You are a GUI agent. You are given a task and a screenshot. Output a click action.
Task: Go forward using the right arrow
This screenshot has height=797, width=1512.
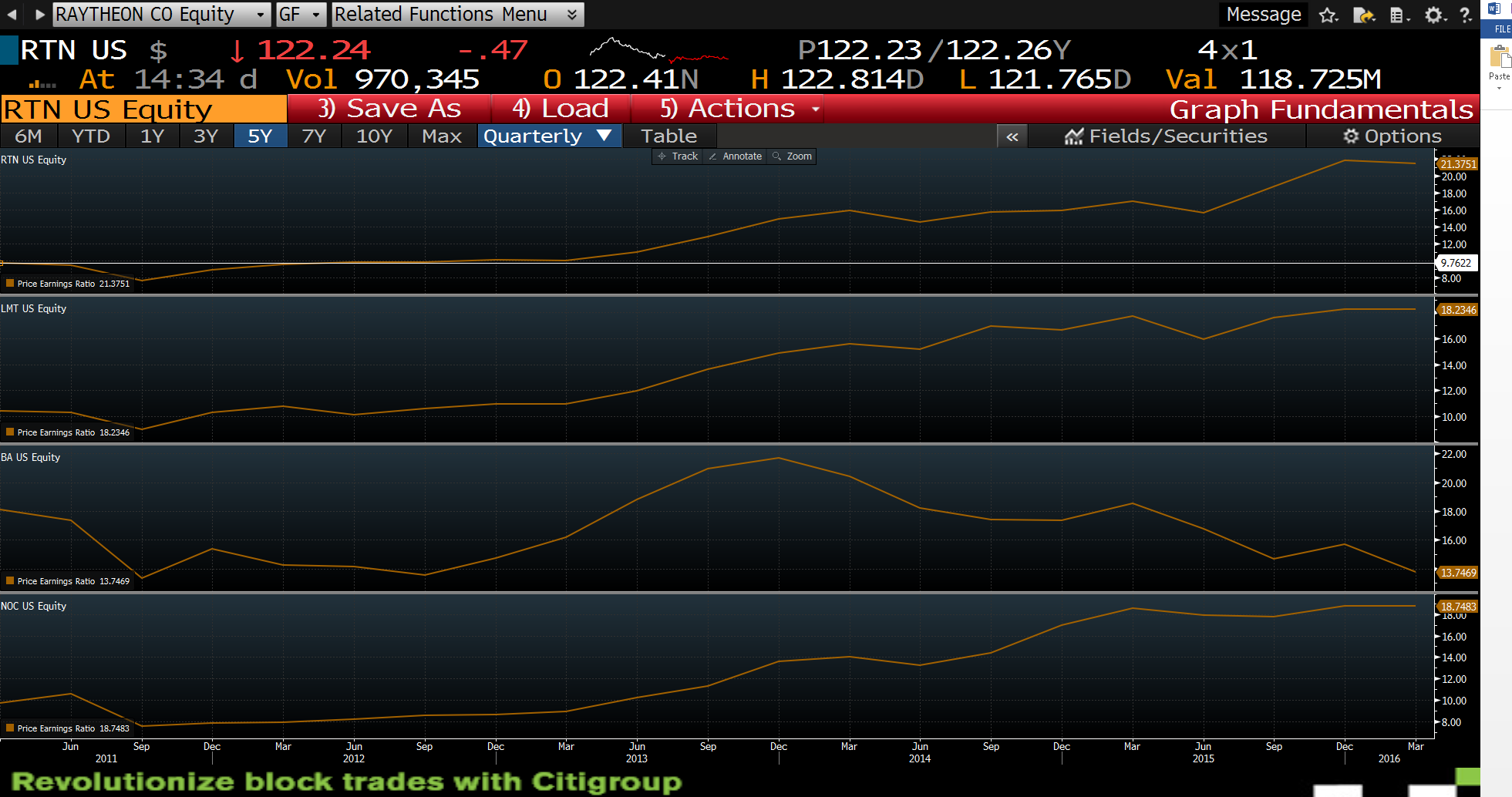point(39,14)
